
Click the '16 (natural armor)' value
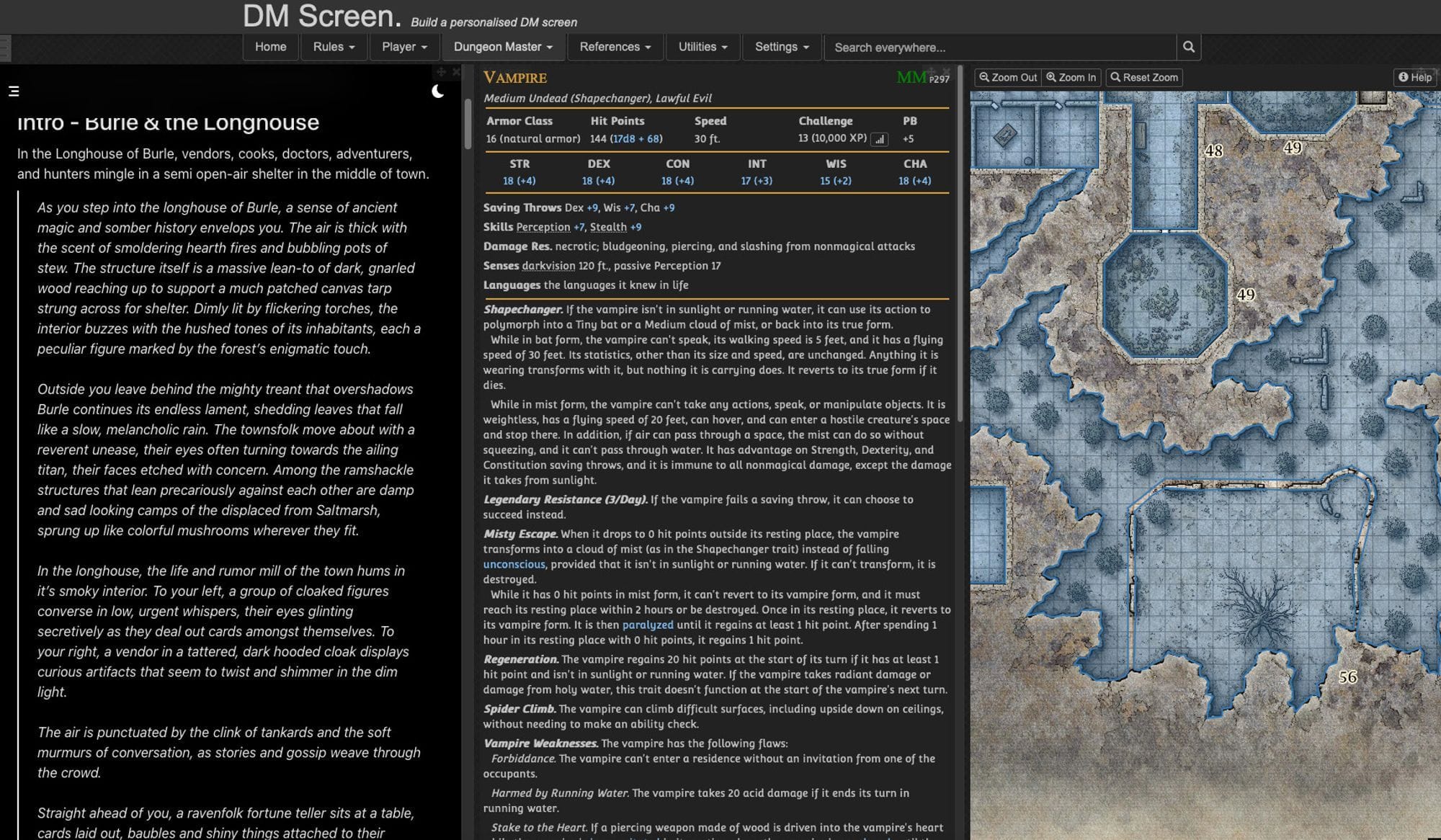[532, 138]
